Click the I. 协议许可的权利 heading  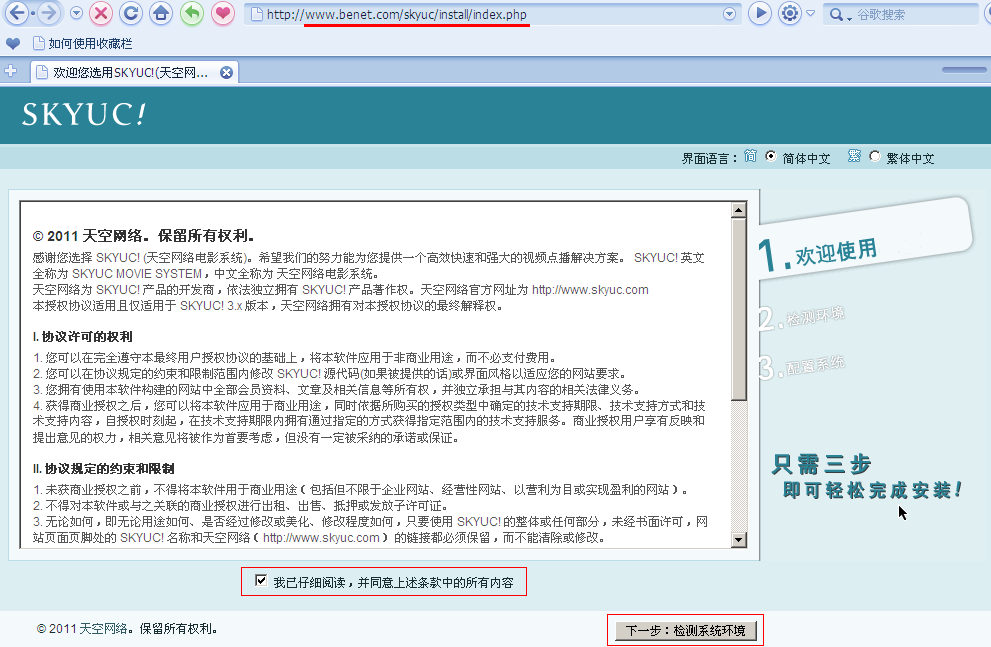tap(83, 337)
